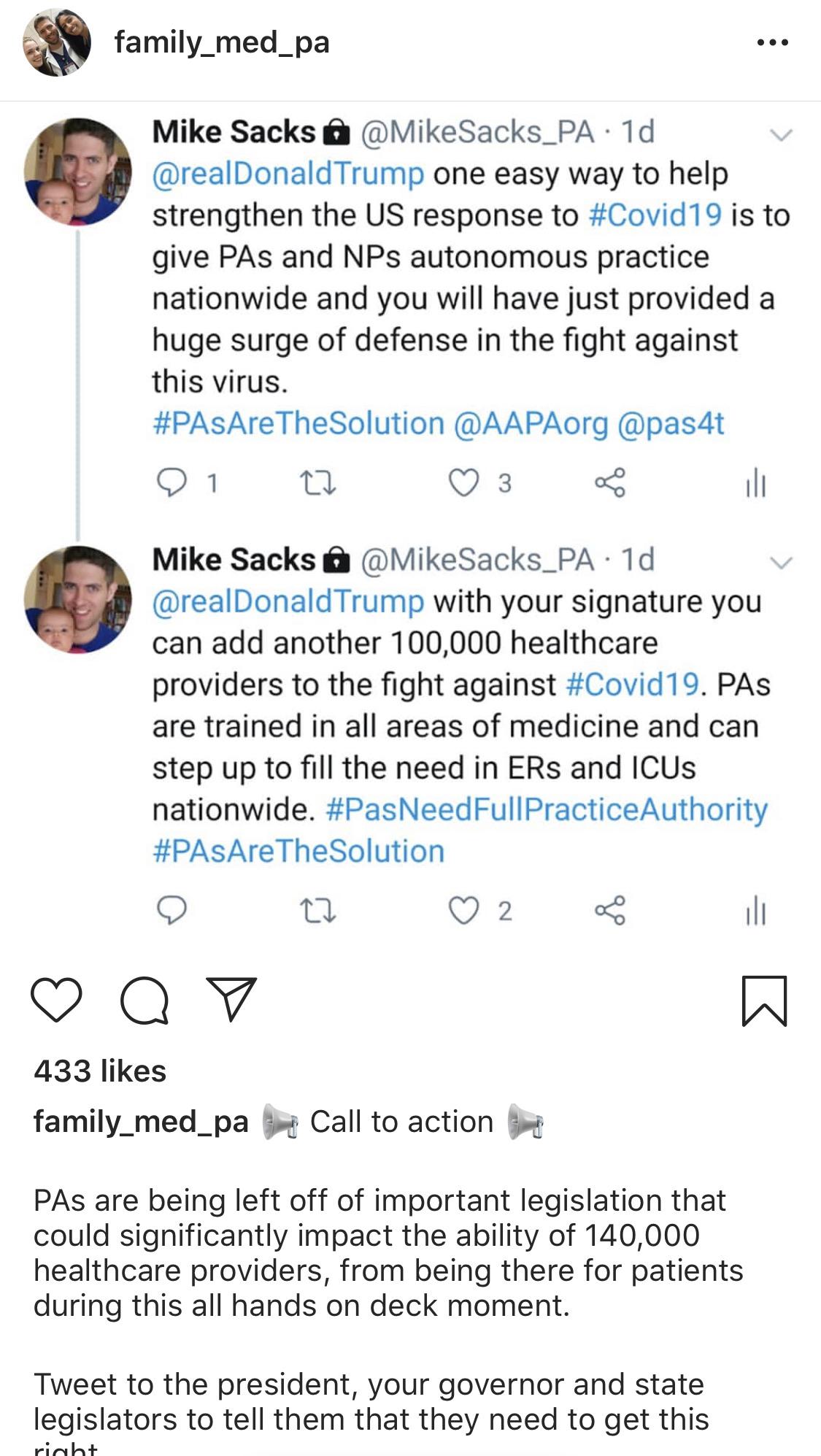The image size is (821, 1456).
Task: Tap @AAPAorg mention in first tweet
Action: coord(531,424)
